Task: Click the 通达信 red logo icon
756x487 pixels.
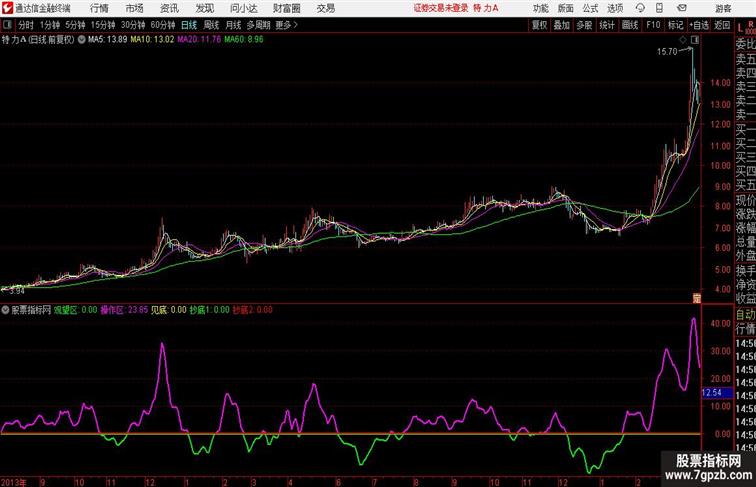Action: tap(7, 8)
